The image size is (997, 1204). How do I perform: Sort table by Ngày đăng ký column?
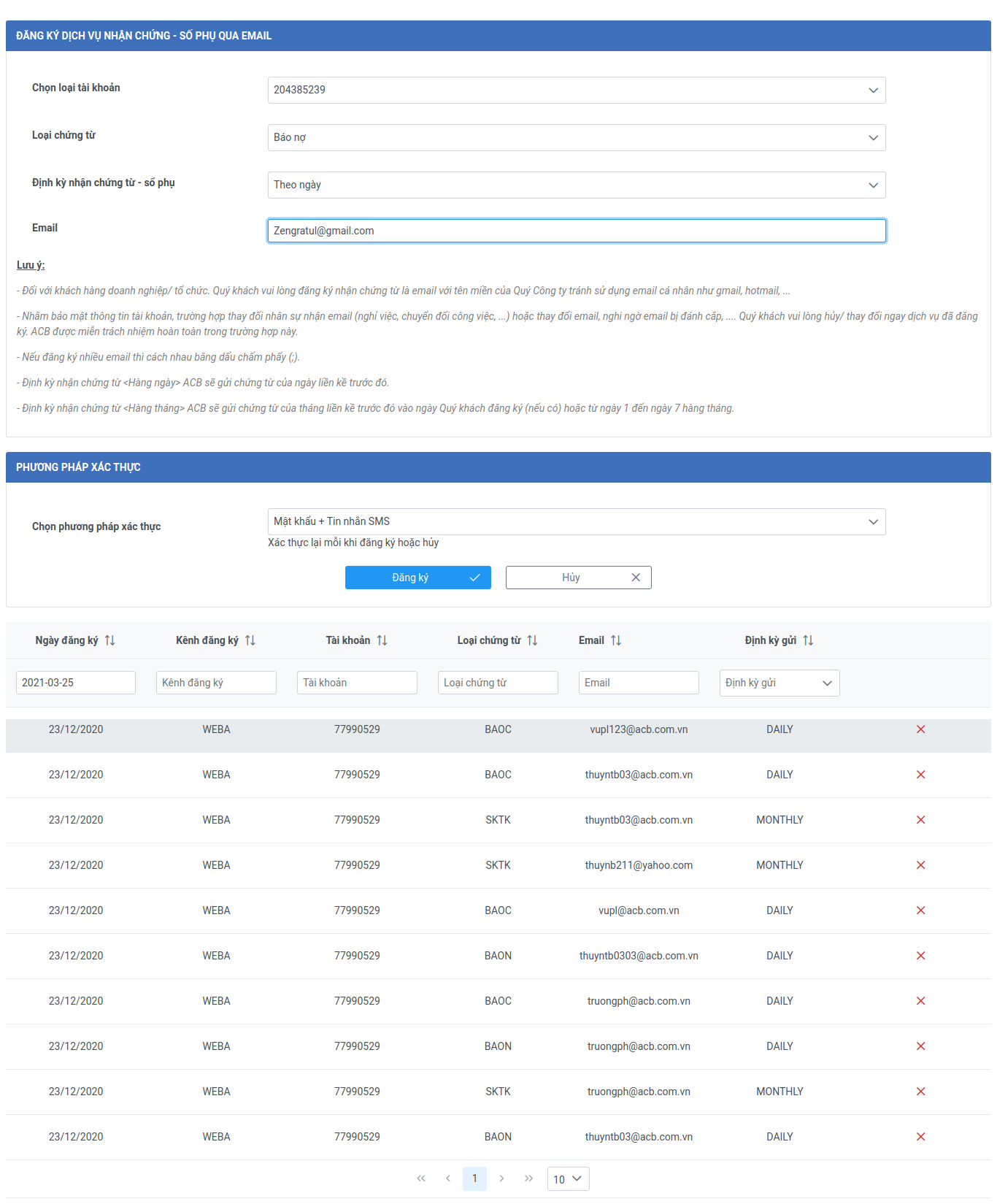tap(109, 640)
